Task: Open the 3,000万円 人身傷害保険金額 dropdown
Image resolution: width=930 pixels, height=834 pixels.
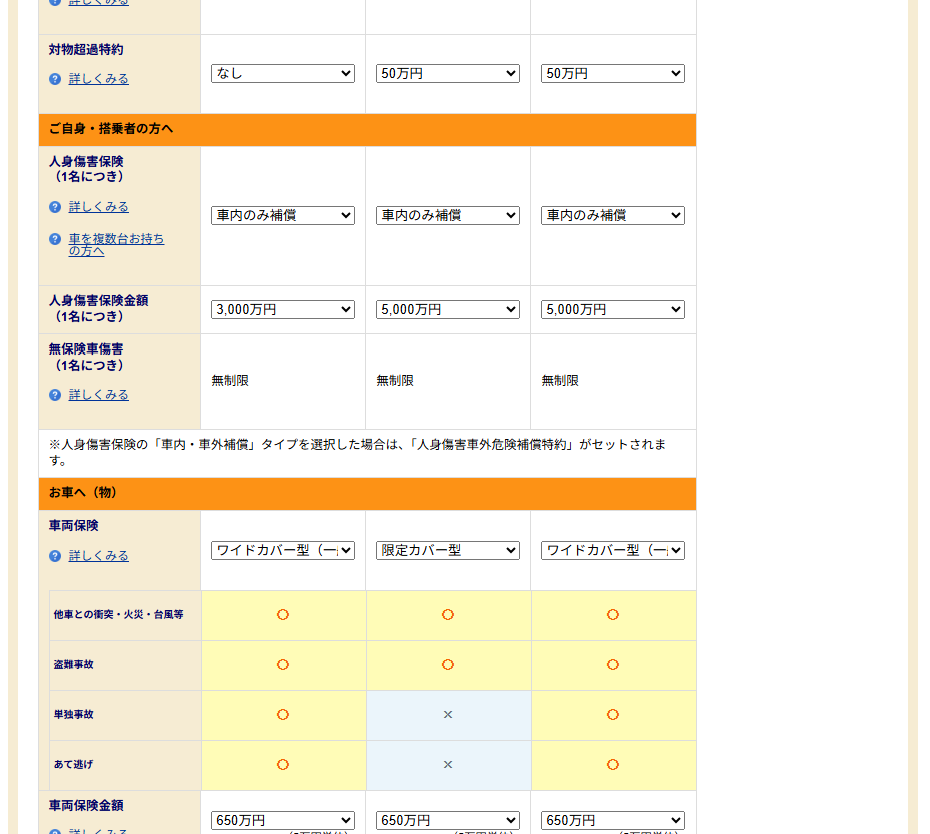Action: point(283,310)
